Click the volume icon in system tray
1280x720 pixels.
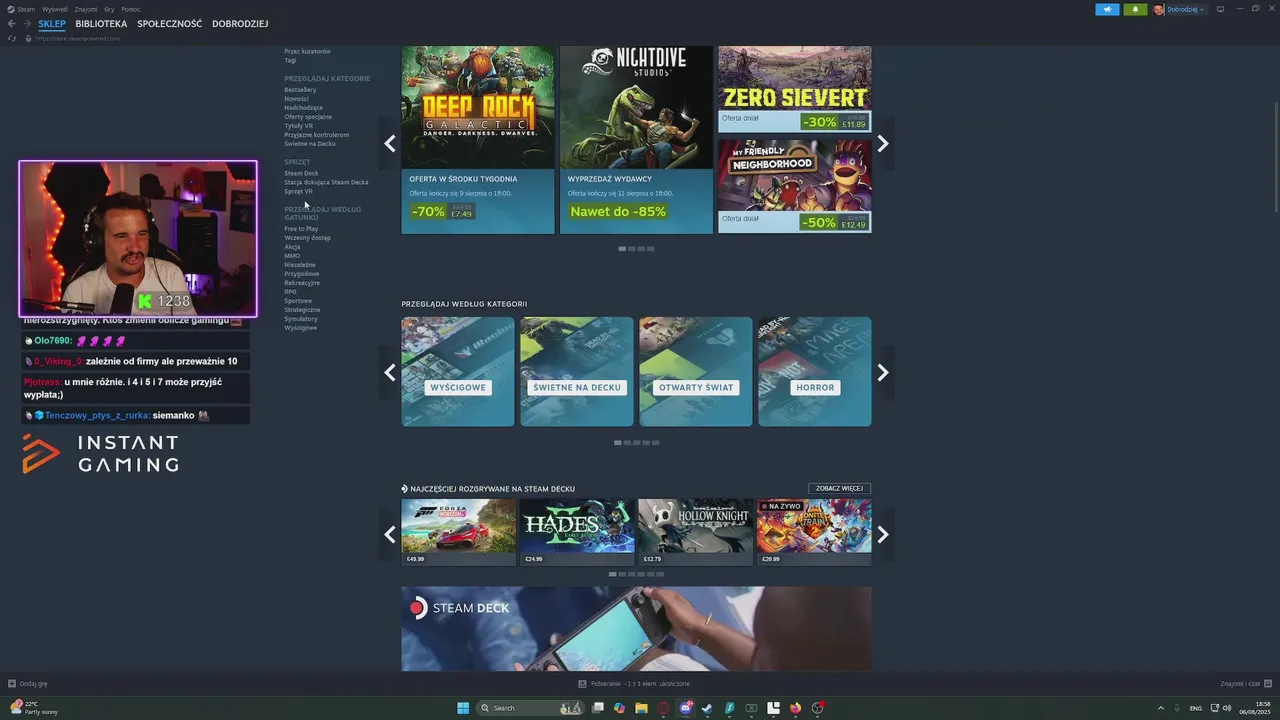pos(1227,708)
